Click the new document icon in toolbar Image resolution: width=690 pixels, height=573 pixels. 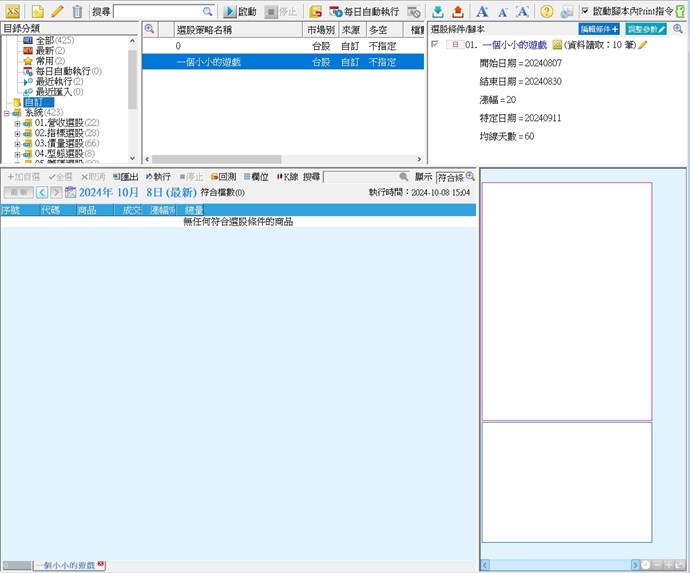(x=37, y=12)
